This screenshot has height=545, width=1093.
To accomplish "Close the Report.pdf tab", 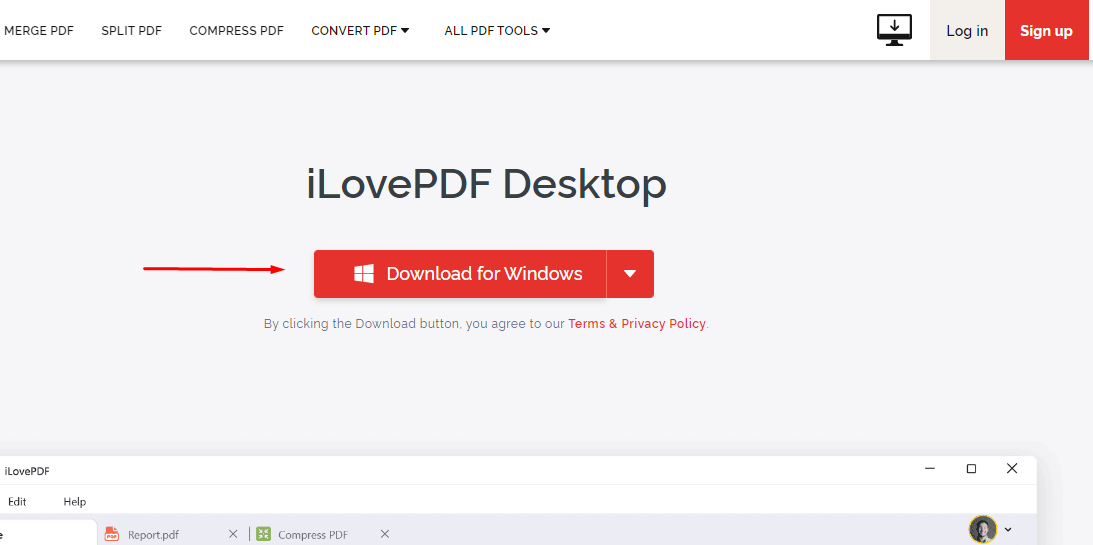I will 233,534.
